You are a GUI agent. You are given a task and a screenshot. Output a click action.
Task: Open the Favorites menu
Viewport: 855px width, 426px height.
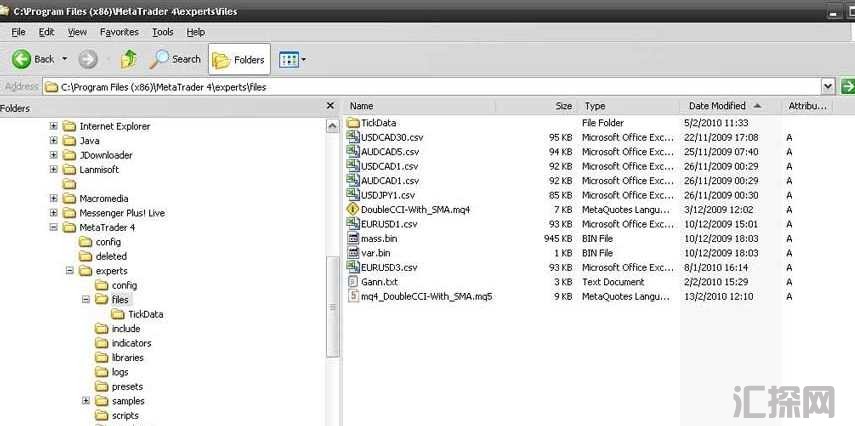click(x=119, y=32)
